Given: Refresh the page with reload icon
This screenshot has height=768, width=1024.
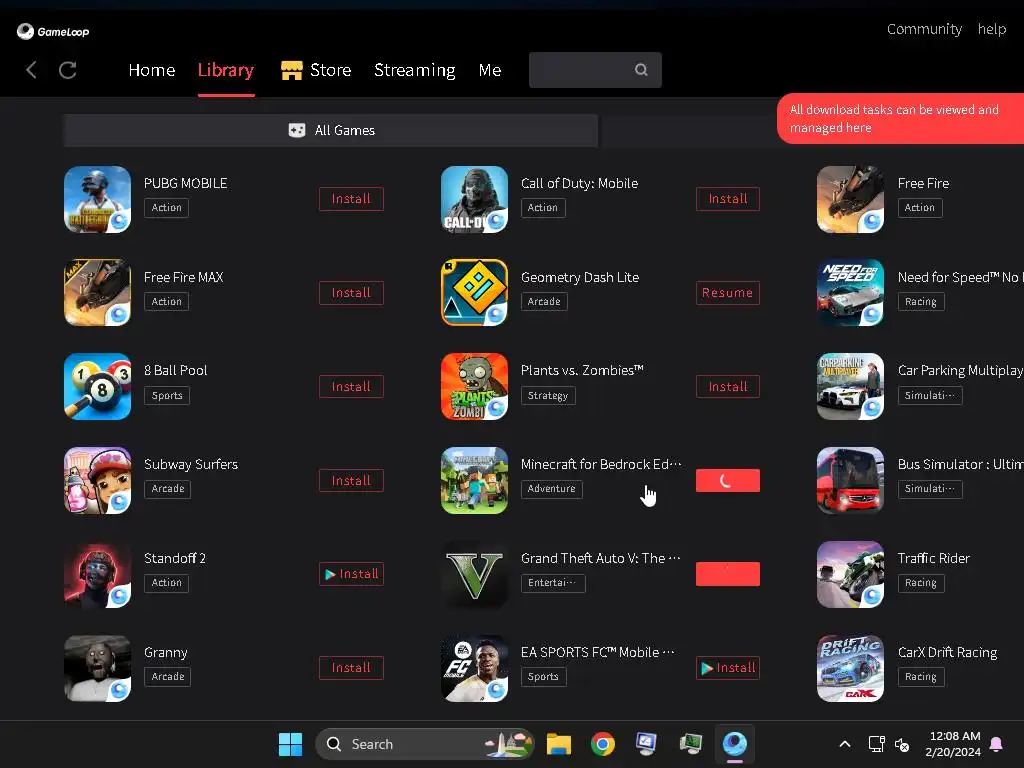Looking at the screenshot, I should pyautogui.click(x=68, y=70).
